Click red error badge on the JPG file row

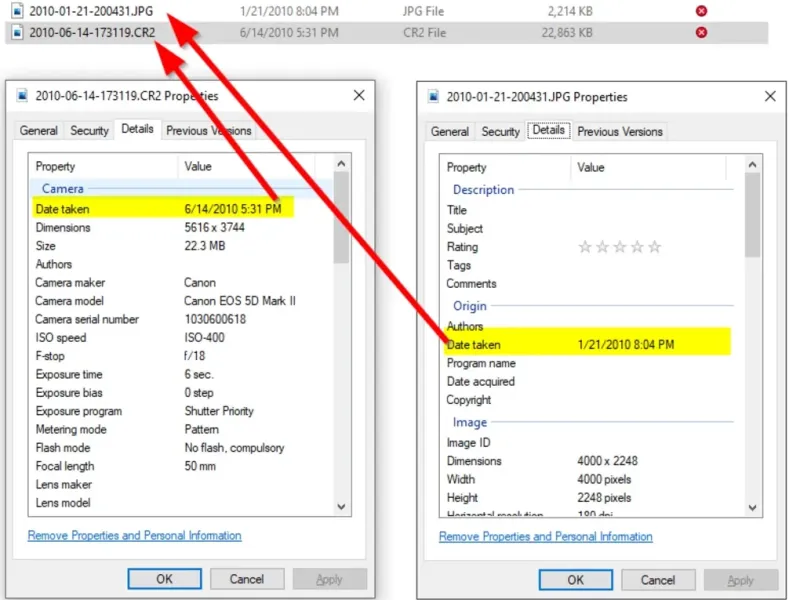(702, 11)
